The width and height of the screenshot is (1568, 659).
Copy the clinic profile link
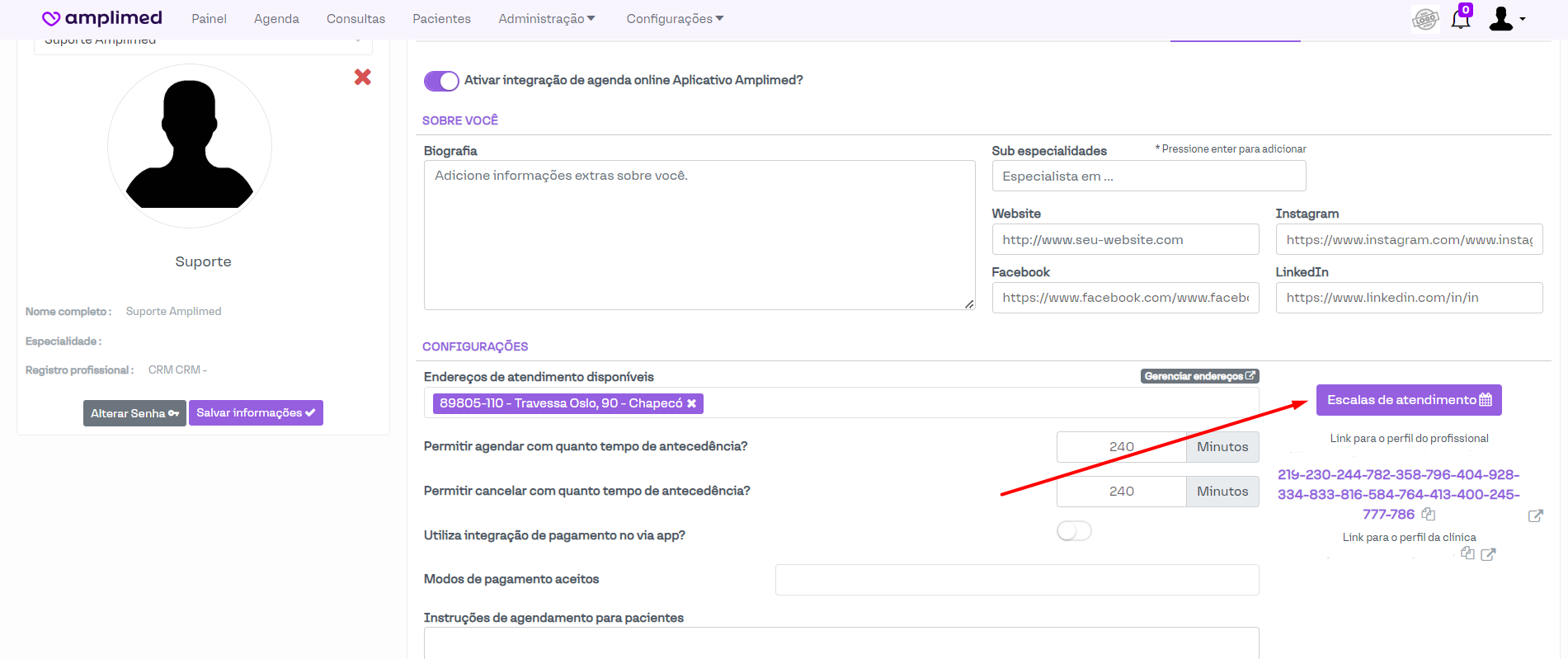1467,553
